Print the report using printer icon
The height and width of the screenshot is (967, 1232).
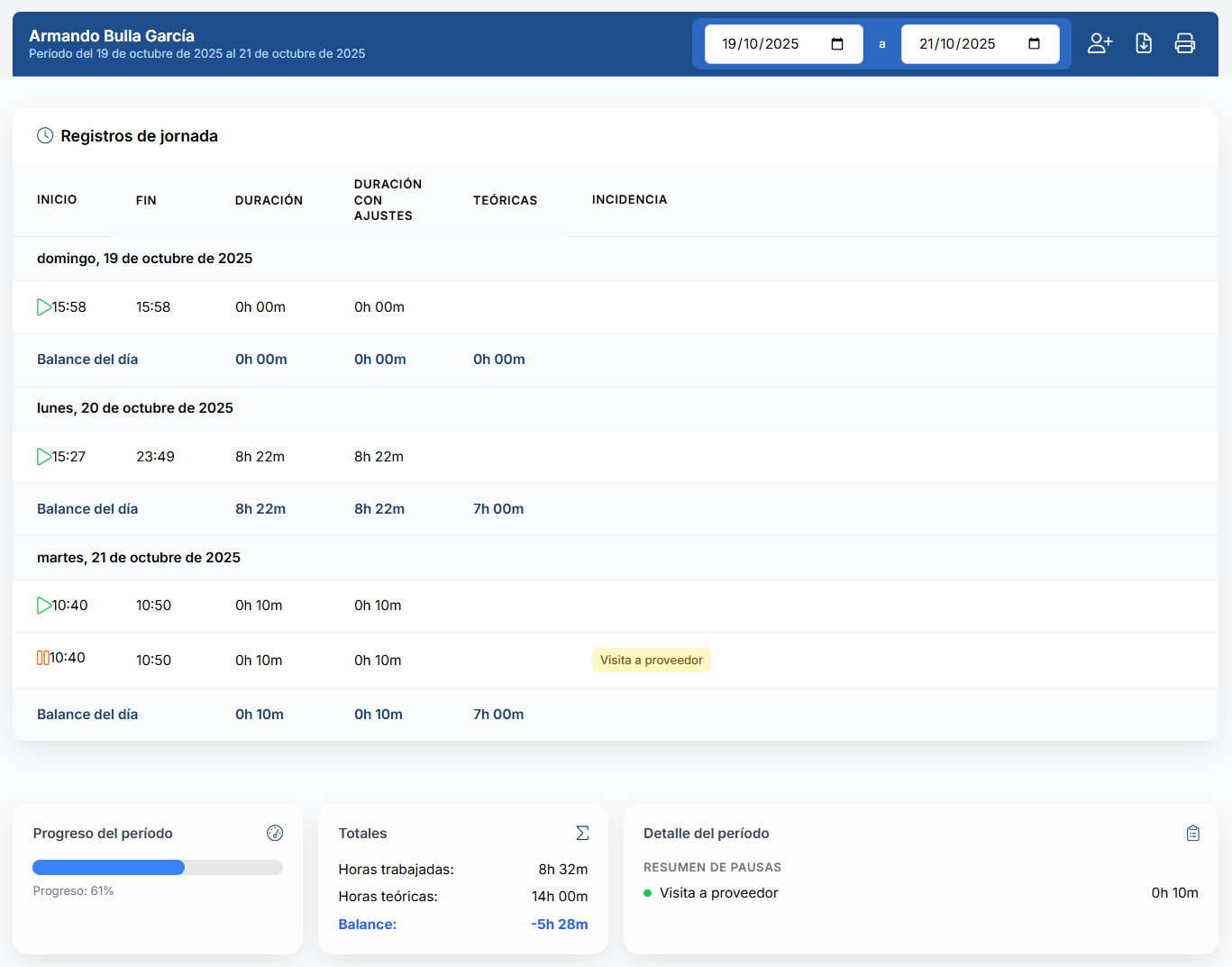pyautogui.click(x=1185, y=43)
